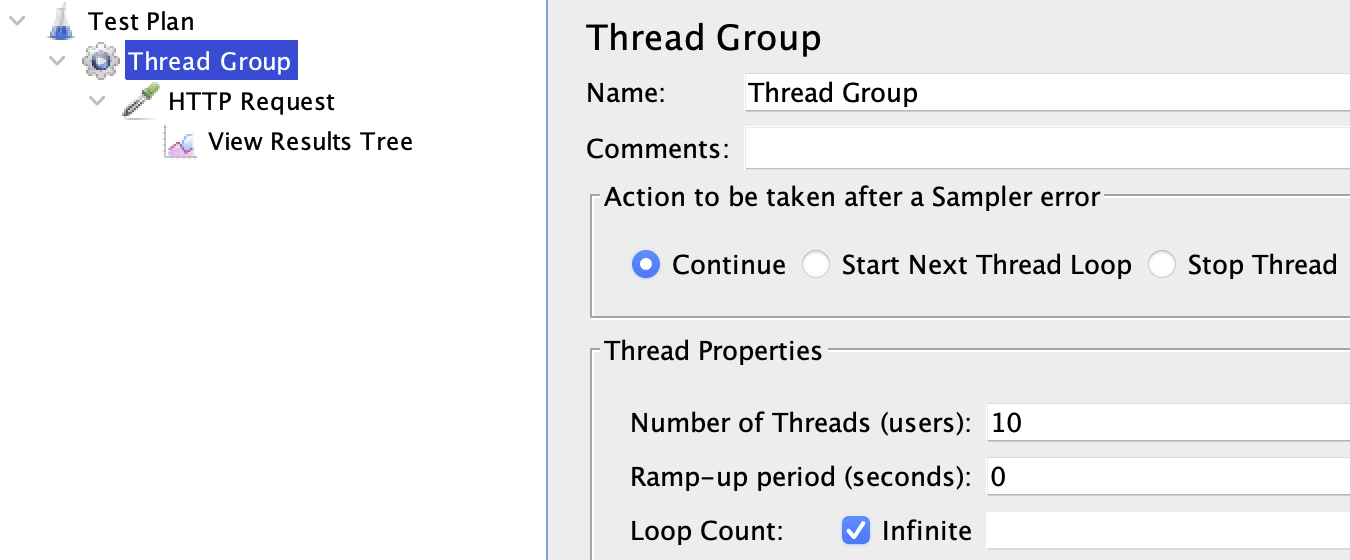Select the Continue radio button
Viewport: 1350px width, 560px height.
click(646, 265)
